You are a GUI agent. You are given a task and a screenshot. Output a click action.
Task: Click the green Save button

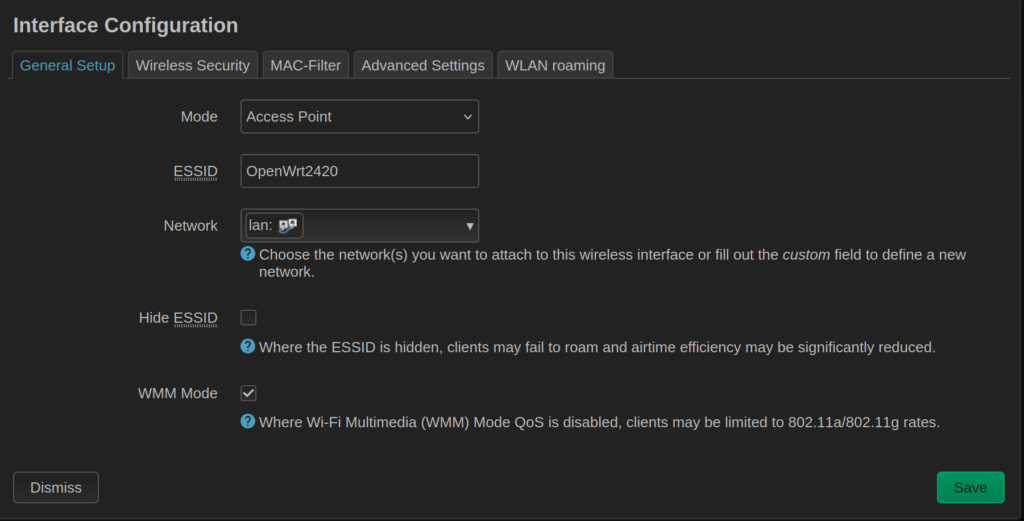970,487
